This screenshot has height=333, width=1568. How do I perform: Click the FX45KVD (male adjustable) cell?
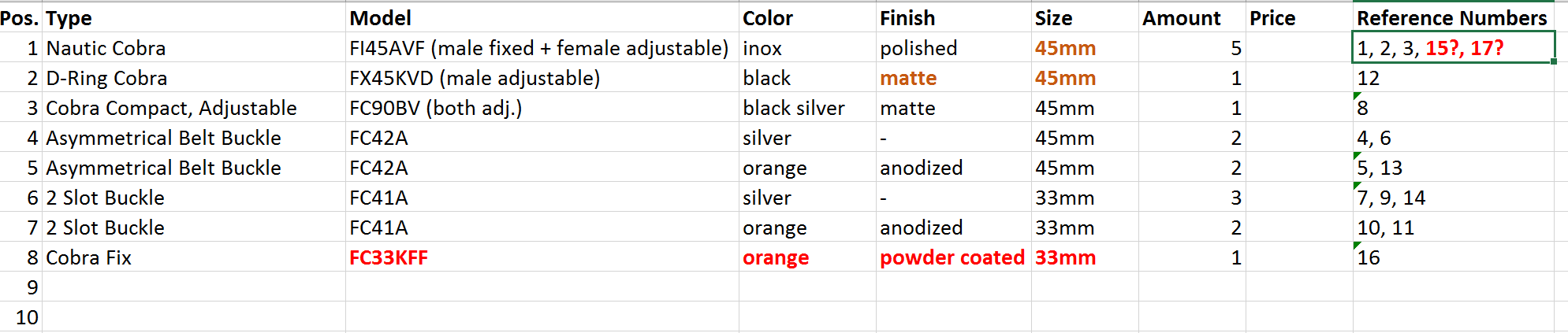point(542,77)
